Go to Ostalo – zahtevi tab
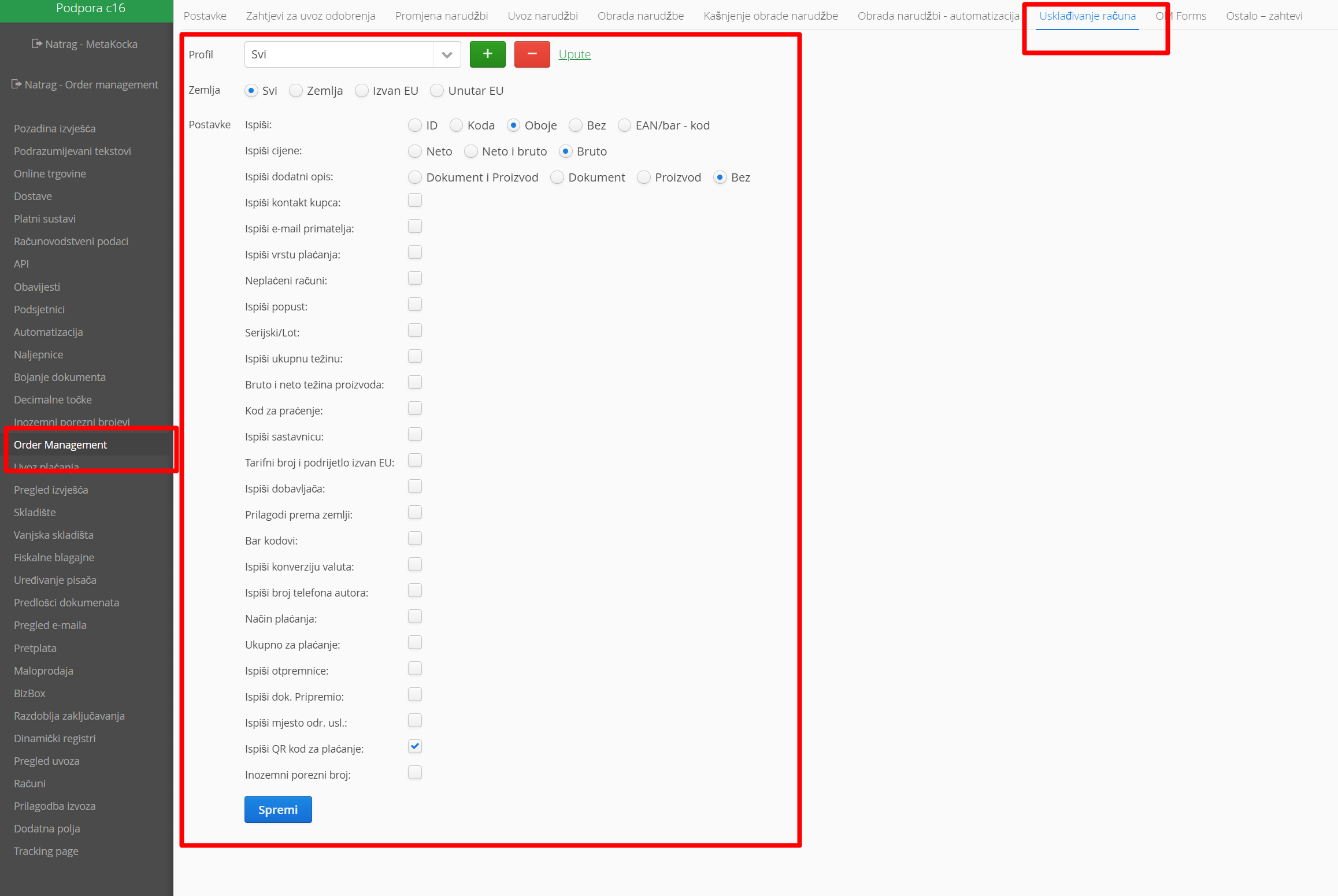1338x896 pixels. (x=1263, y=16)
